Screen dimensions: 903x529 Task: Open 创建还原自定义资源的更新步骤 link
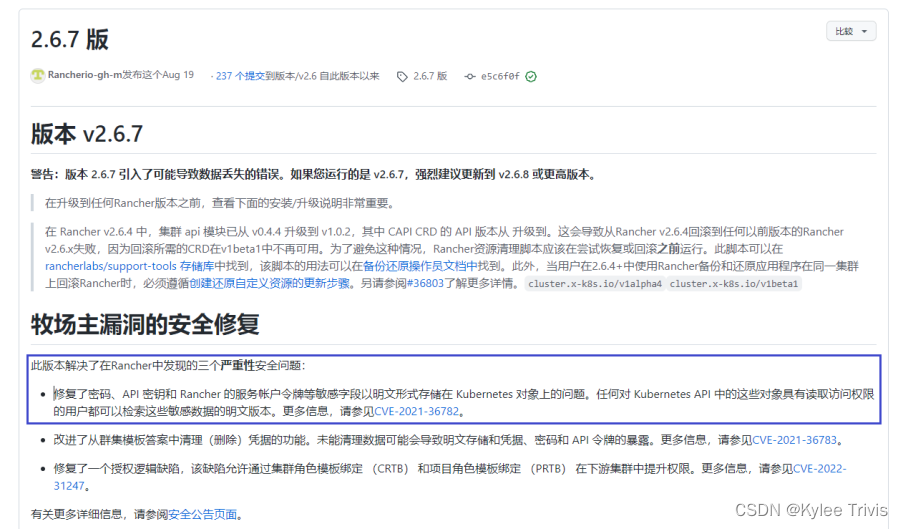pos(270,283)
